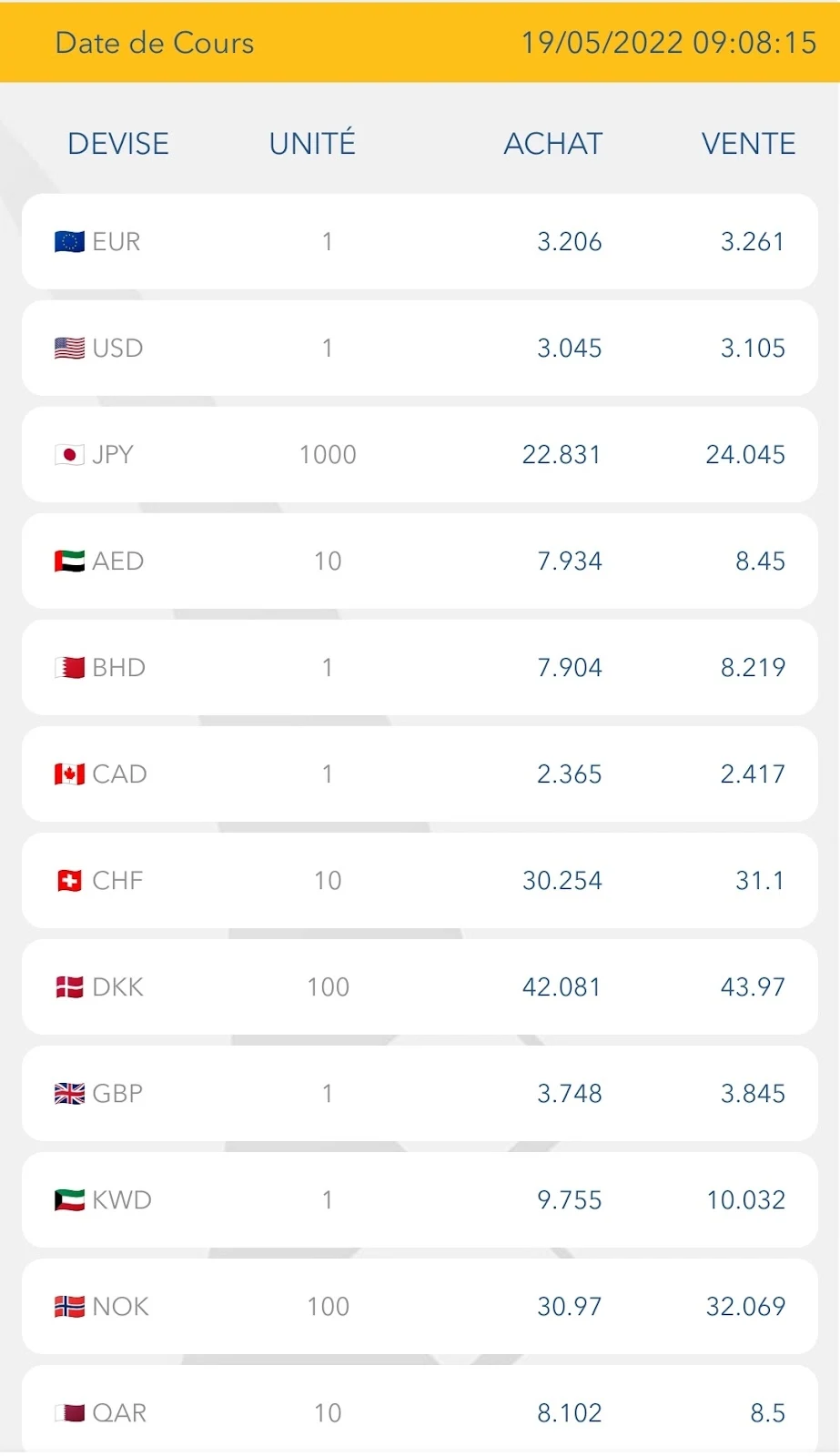Click the Swiss flag icon
840x1456 pixels.
click(69, 881)
